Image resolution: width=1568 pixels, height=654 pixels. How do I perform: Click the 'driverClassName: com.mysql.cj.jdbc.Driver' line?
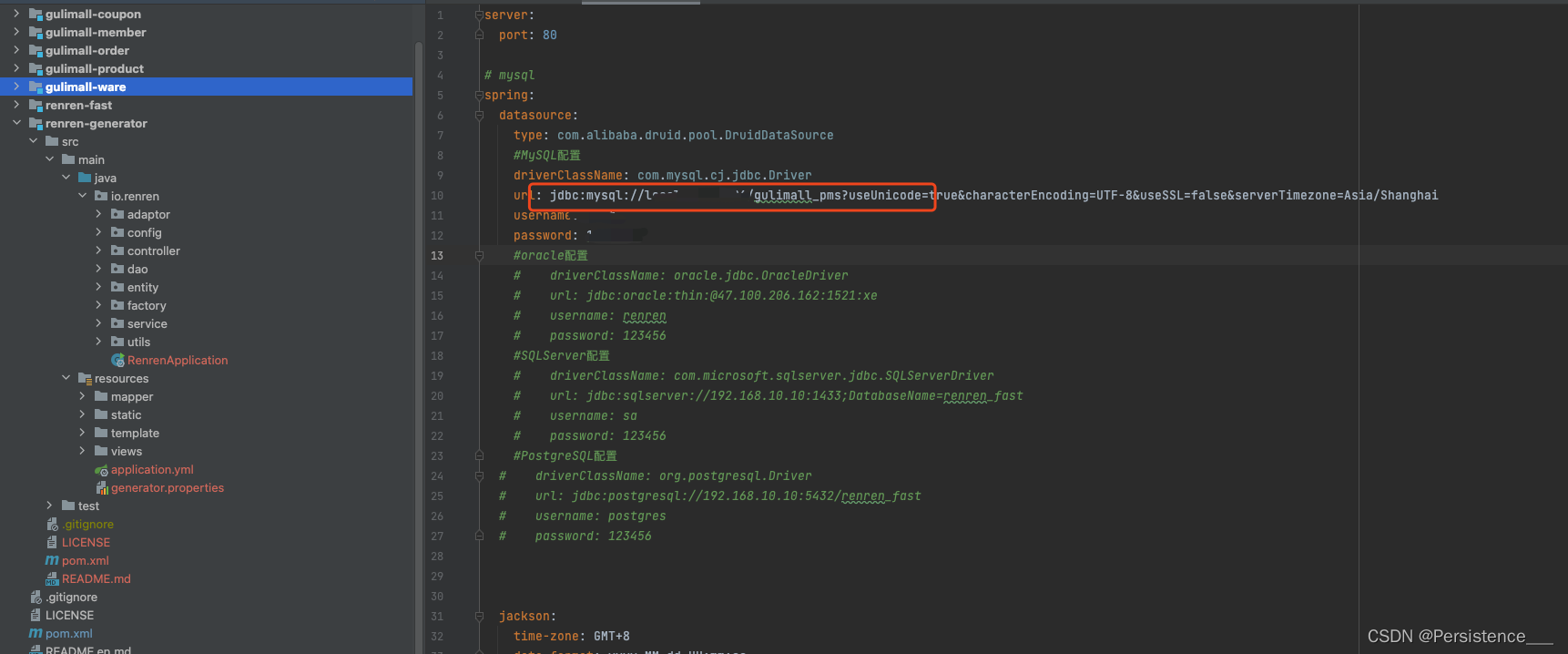point(662,176)
